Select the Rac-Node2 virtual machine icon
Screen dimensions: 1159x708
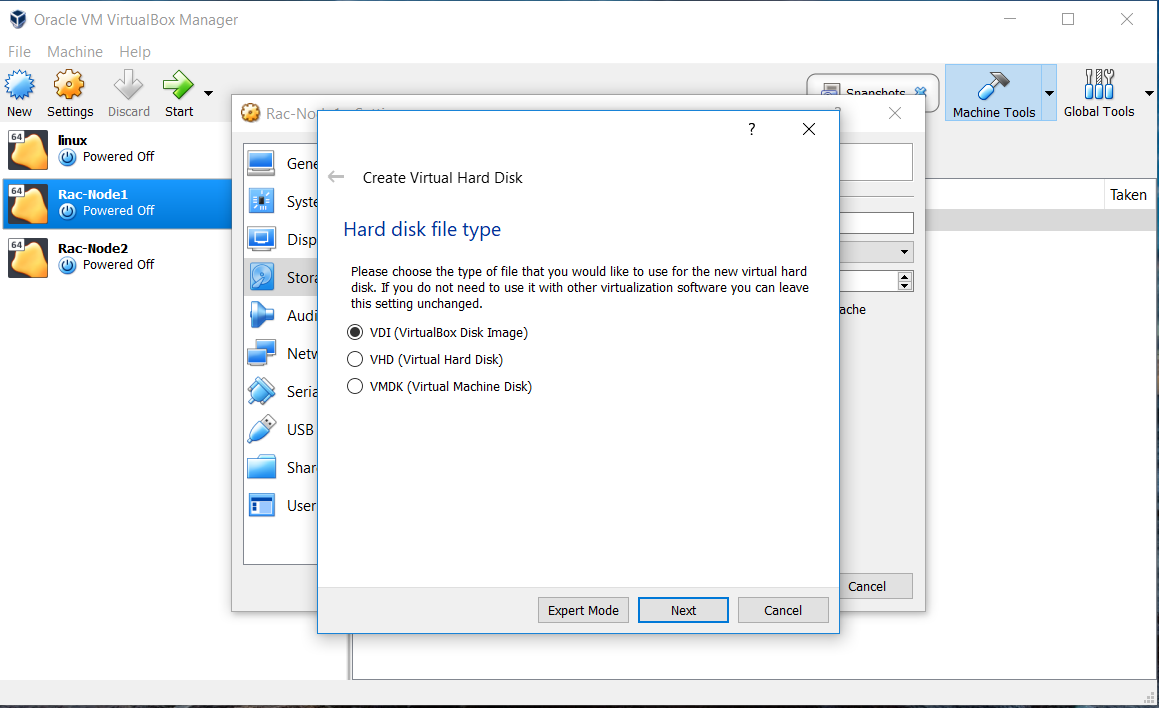click(x=28, y=257)
